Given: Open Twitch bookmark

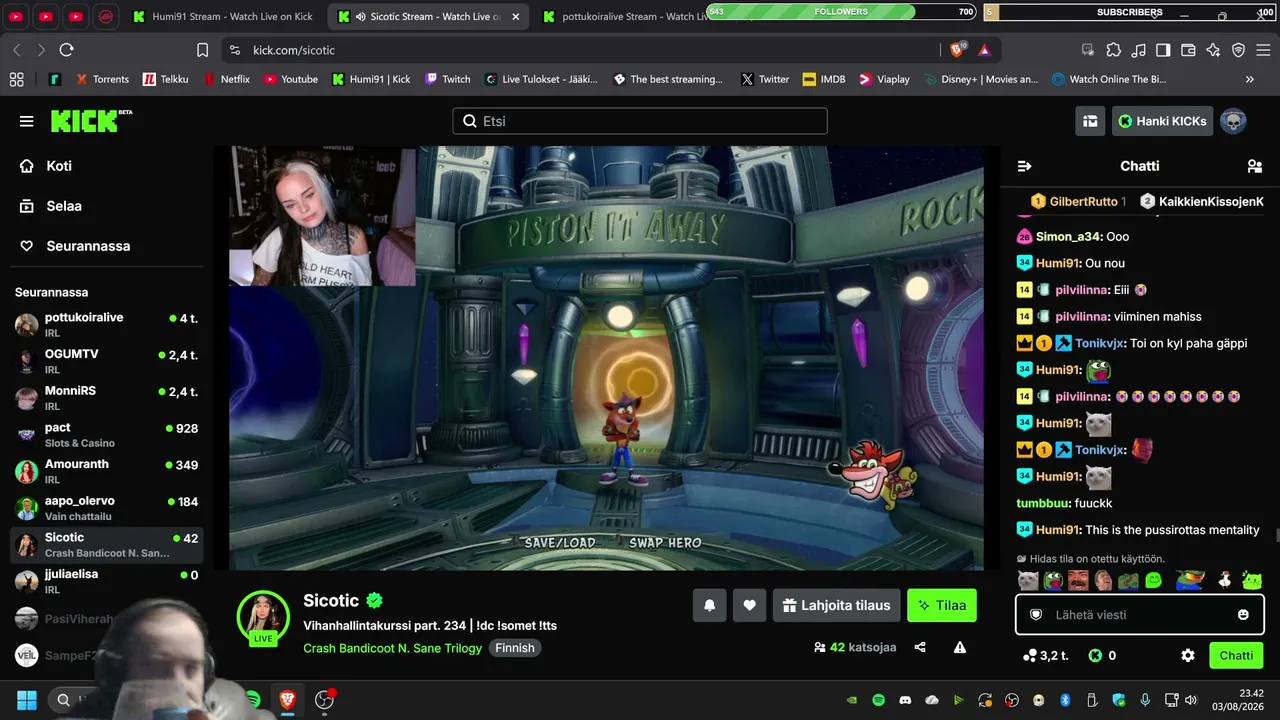Looking at the screenshot, I should click(x=447, y=79).
